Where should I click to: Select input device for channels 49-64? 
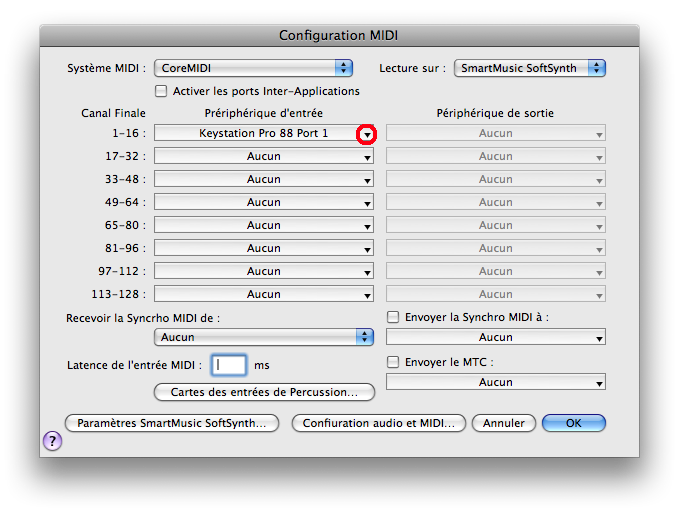264,202
